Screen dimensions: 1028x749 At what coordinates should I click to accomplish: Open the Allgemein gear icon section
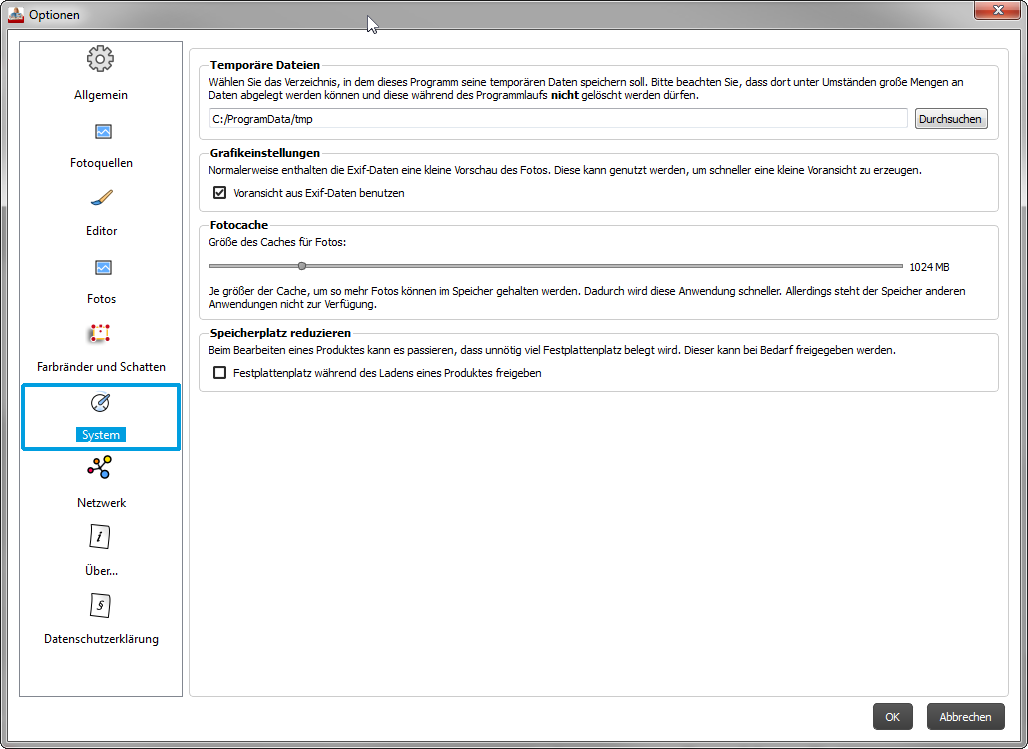coord(100,58)
